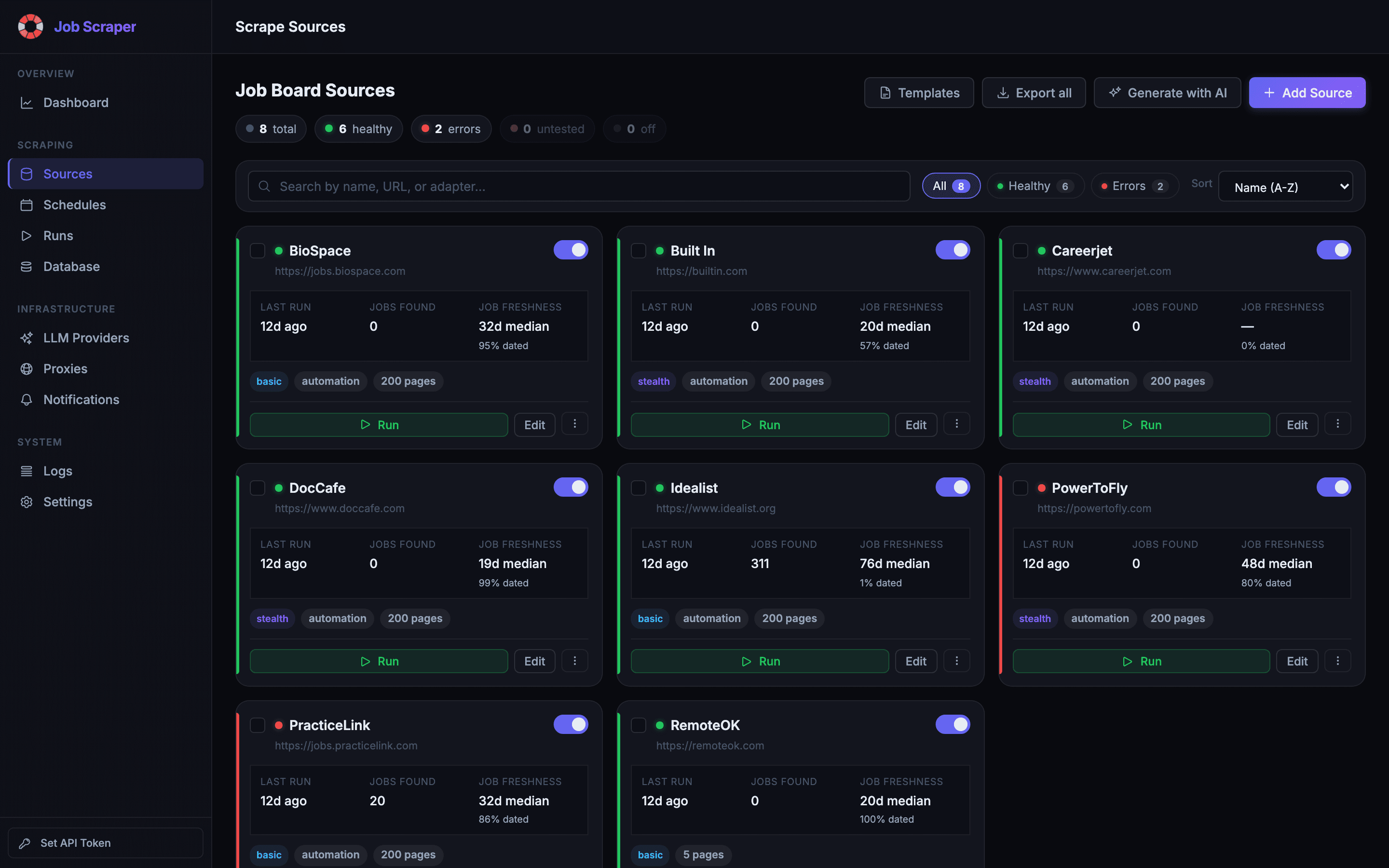Open Careerjet more options menu
The width and height of the screenshot is (1389, 868).
pyautogui.click(x=1338, y=424)
